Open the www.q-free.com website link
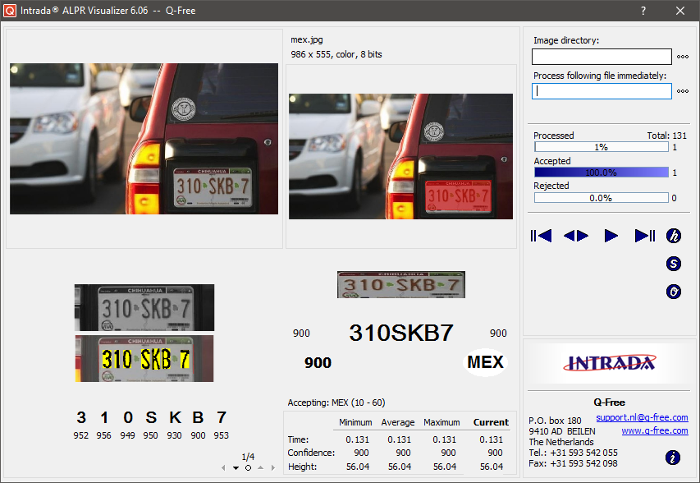This screenshot has height=483, width=700. pyautogui.click(x=655, y=431)
